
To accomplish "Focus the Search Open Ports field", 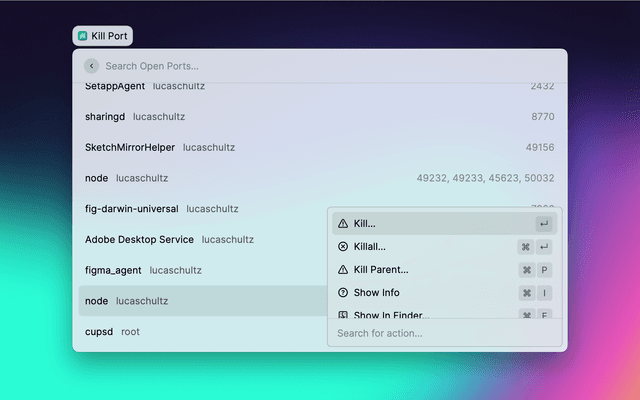I will tap(320, 66).
